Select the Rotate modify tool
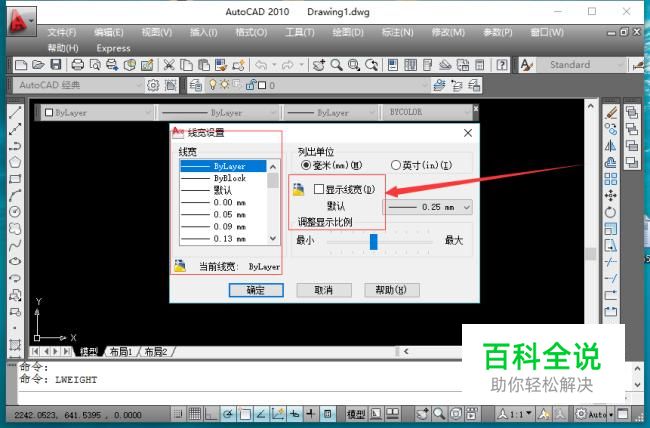The height and width of the screenshot is (428, 650). (x=611, y=212)
